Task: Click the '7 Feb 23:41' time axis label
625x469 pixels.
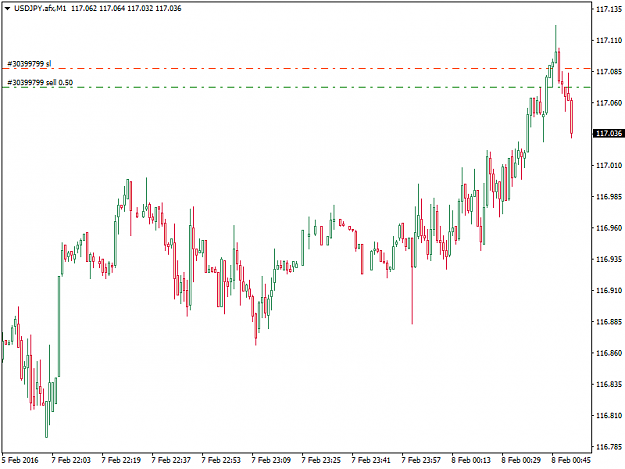Action: coord(371,460)
